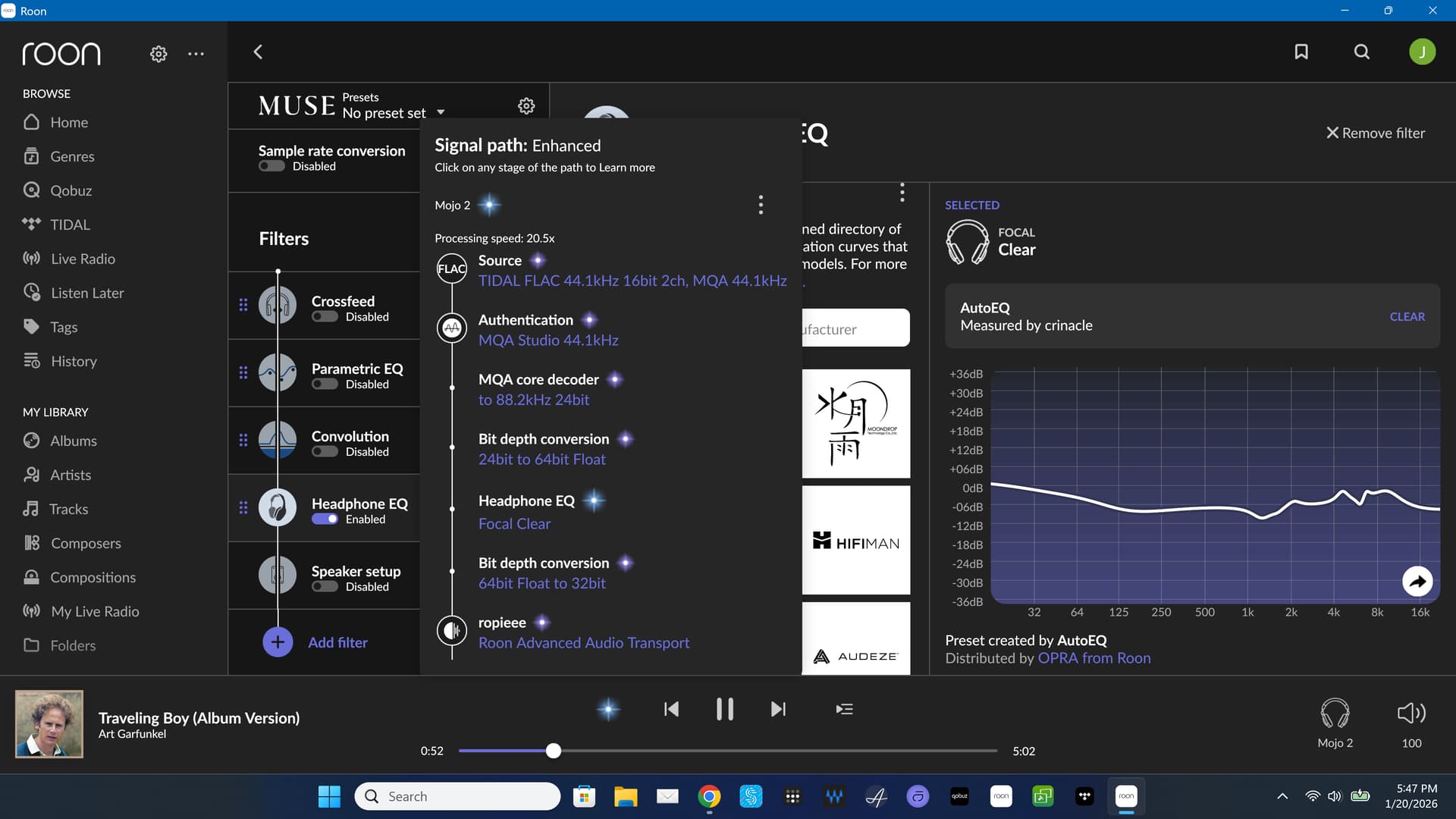Open the bookmark icon in top bar

click(x=1301, y=52)
